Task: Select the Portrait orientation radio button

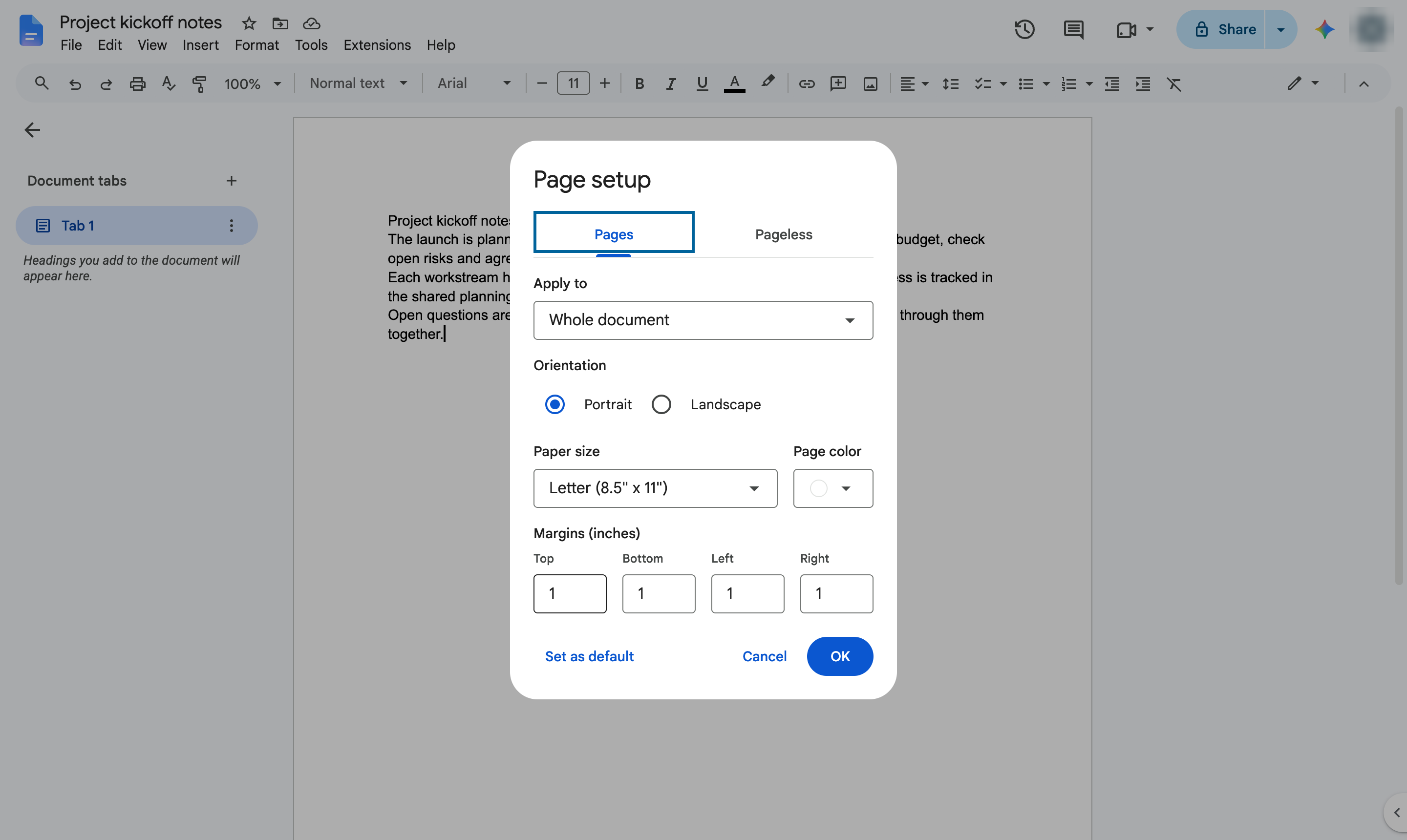Action: click(554, 404)
